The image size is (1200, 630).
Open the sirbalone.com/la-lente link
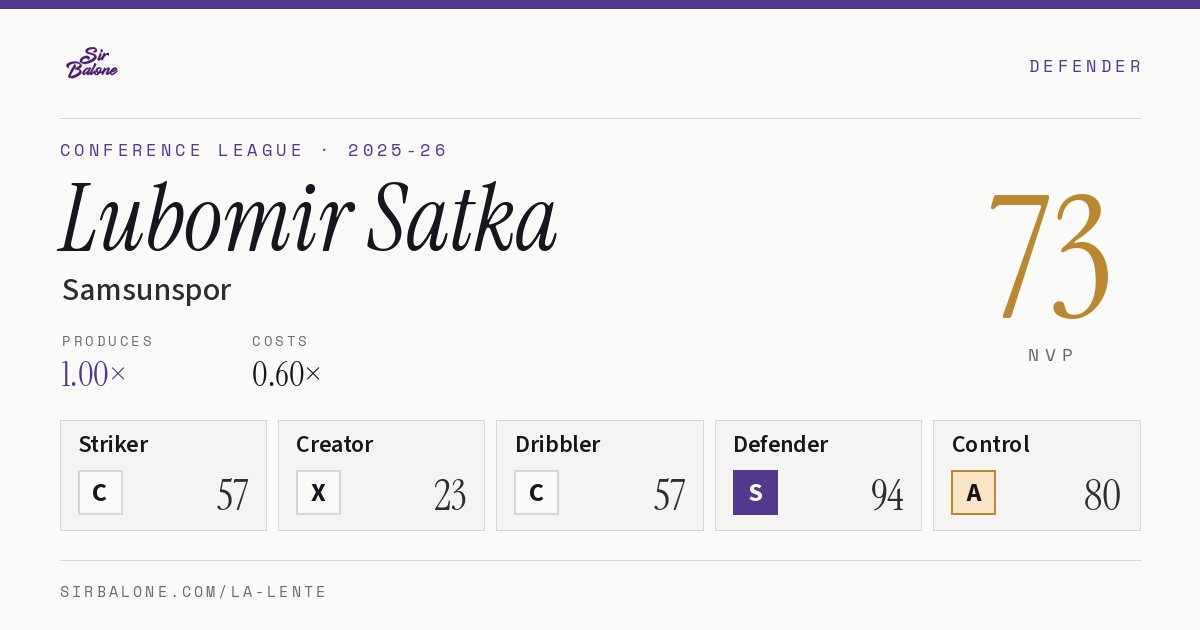(194, 592)
